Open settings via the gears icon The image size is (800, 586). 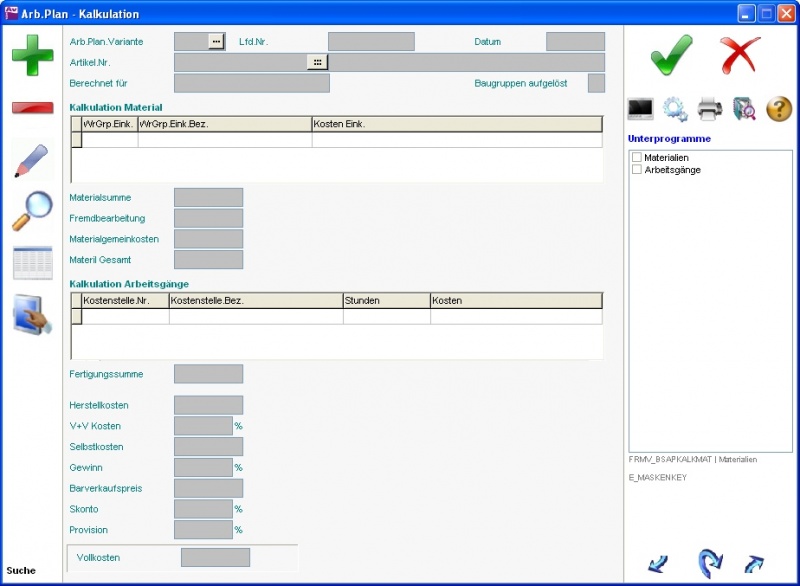[675, 109]
